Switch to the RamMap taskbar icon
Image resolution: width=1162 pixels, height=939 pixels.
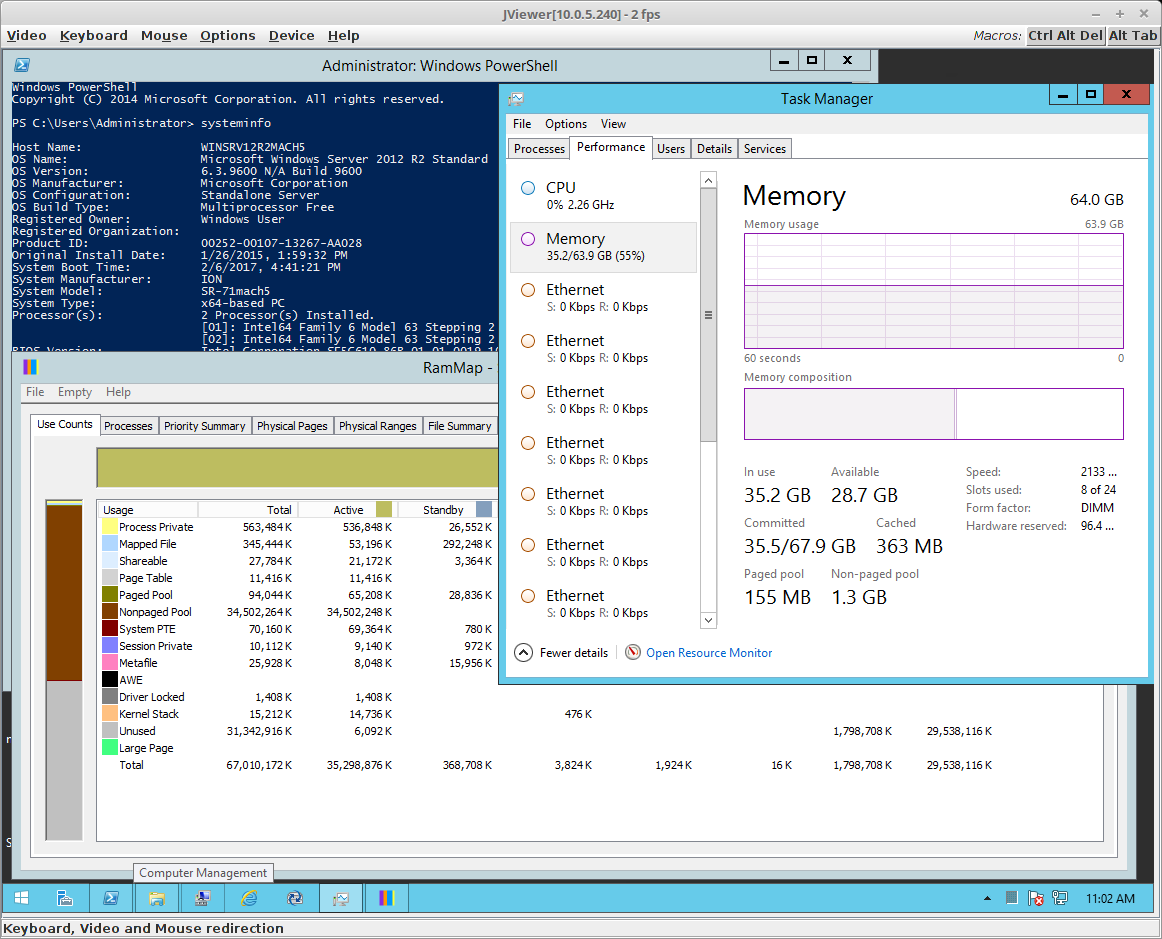(387, 898)
